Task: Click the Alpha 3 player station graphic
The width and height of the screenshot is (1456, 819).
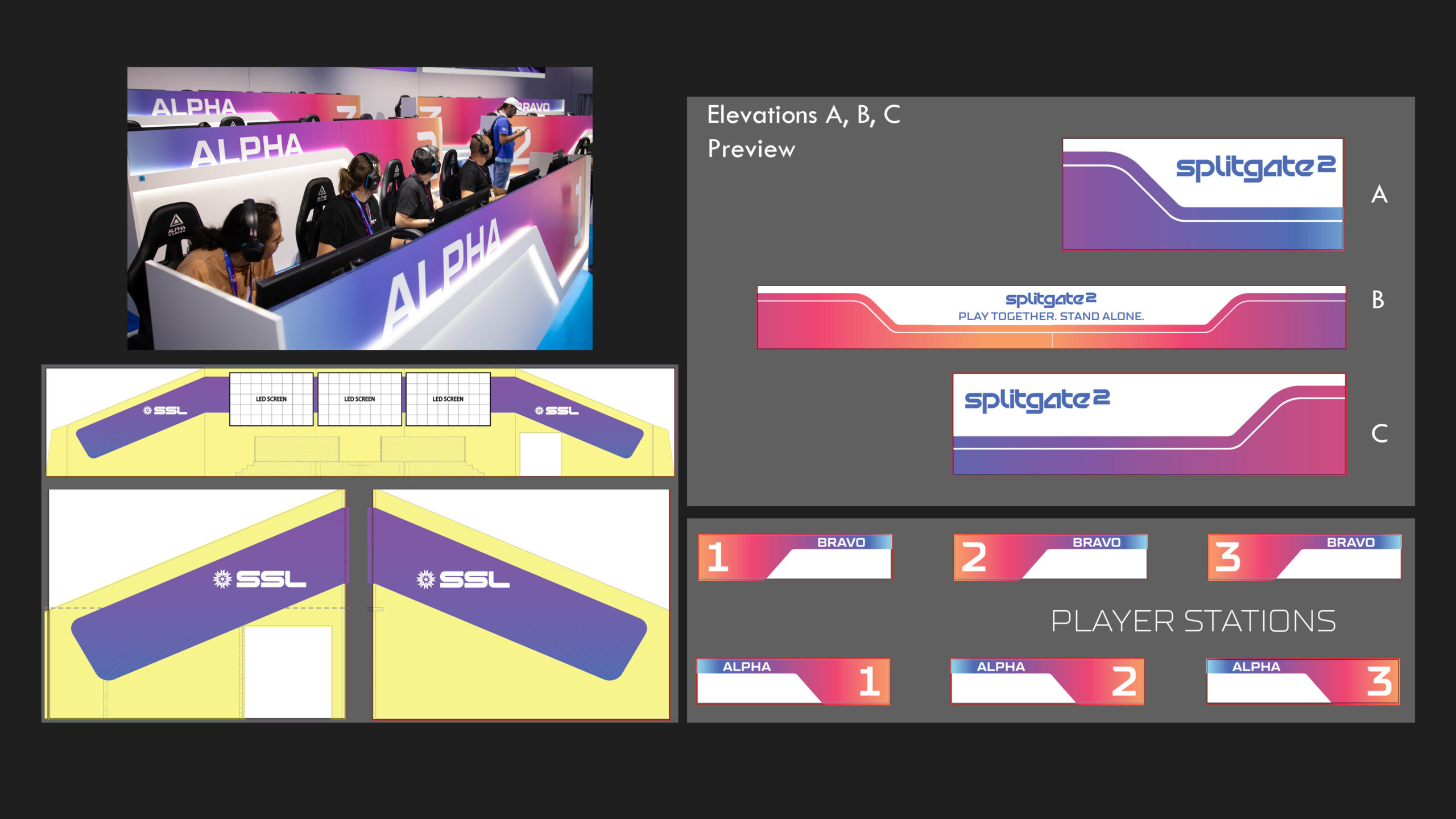Action: pyautogui.click(x=1302, y=681)
